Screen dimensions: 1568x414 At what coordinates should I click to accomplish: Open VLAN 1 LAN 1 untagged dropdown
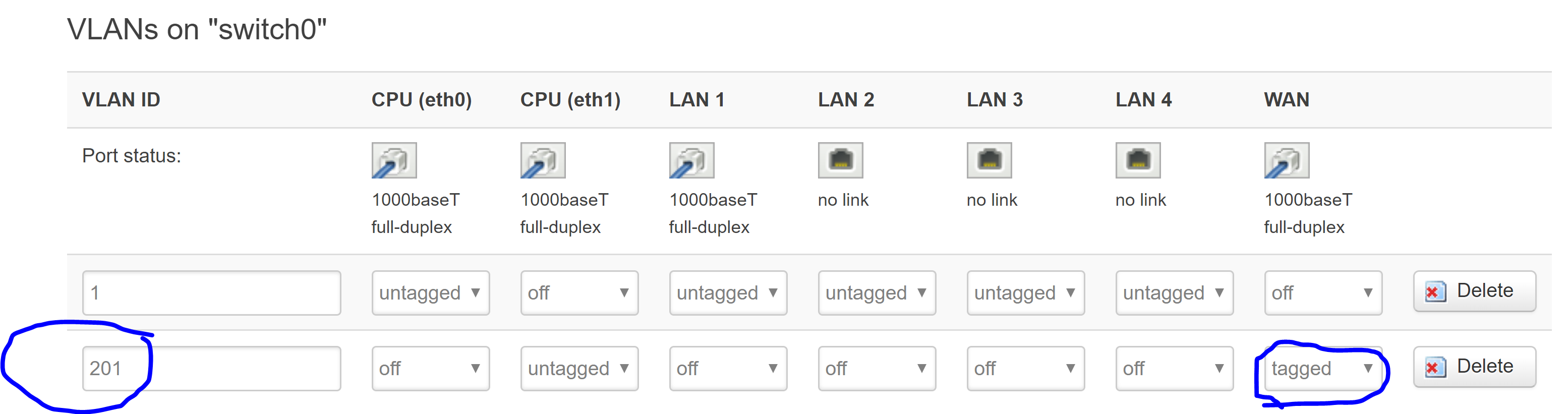point(728,293)
